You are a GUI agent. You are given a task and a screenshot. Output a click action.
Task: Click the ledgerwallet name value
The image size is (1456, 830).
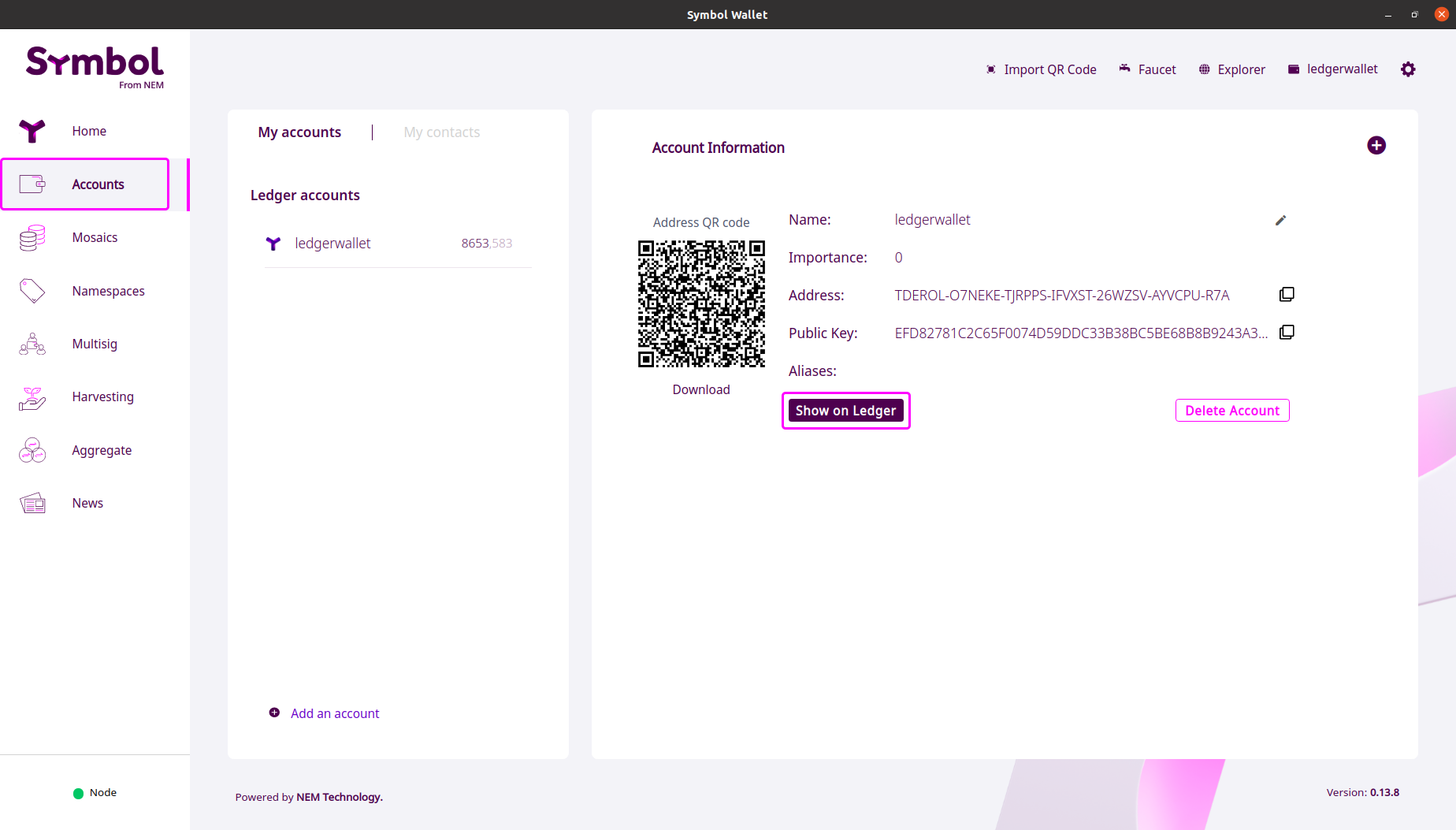pyautogui.click(x=932, y=219)
